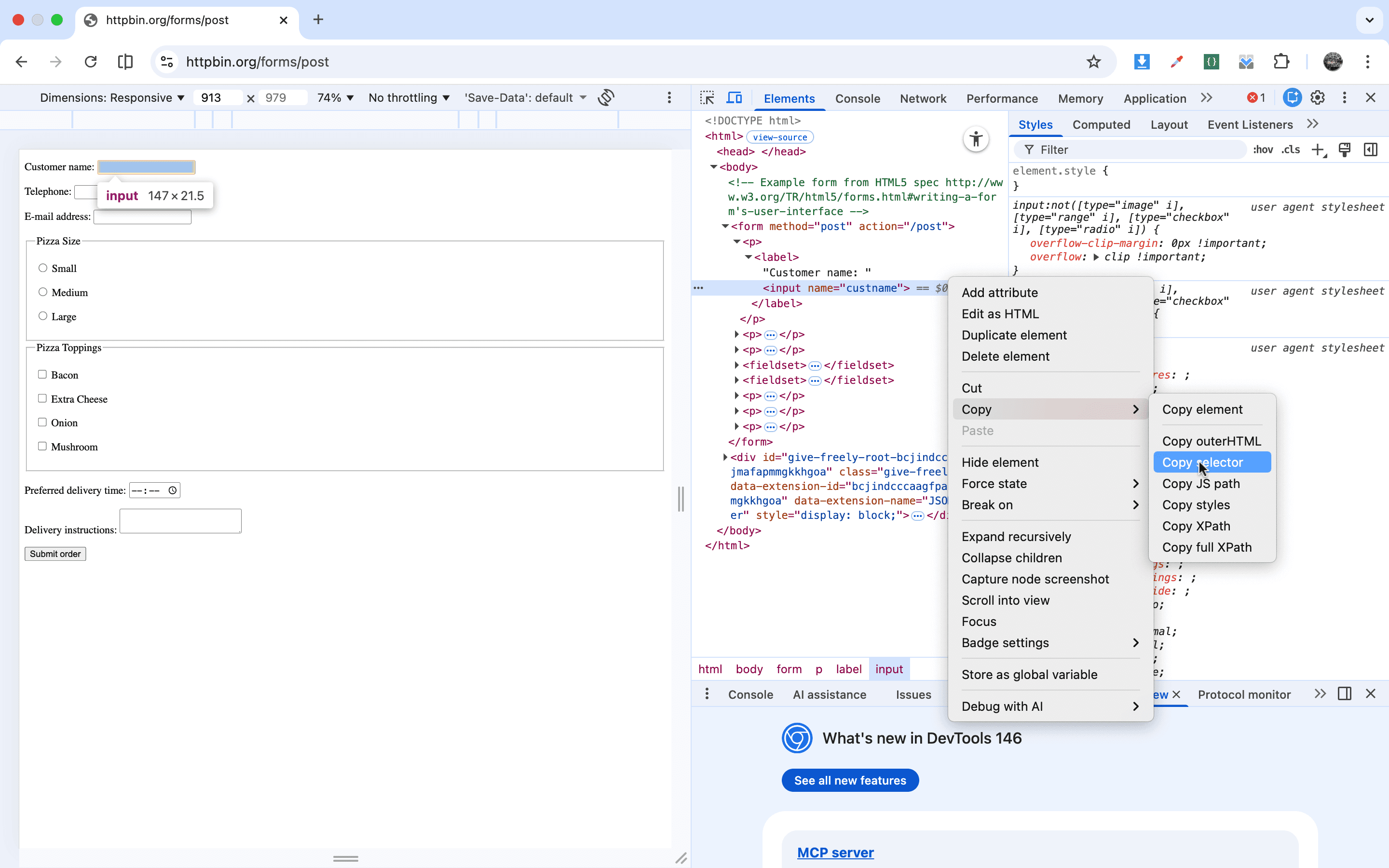This screenshot has width=1389, height=868.
Task: Click the screen rotation icon in device toolbar
Action: click(606, 97)
